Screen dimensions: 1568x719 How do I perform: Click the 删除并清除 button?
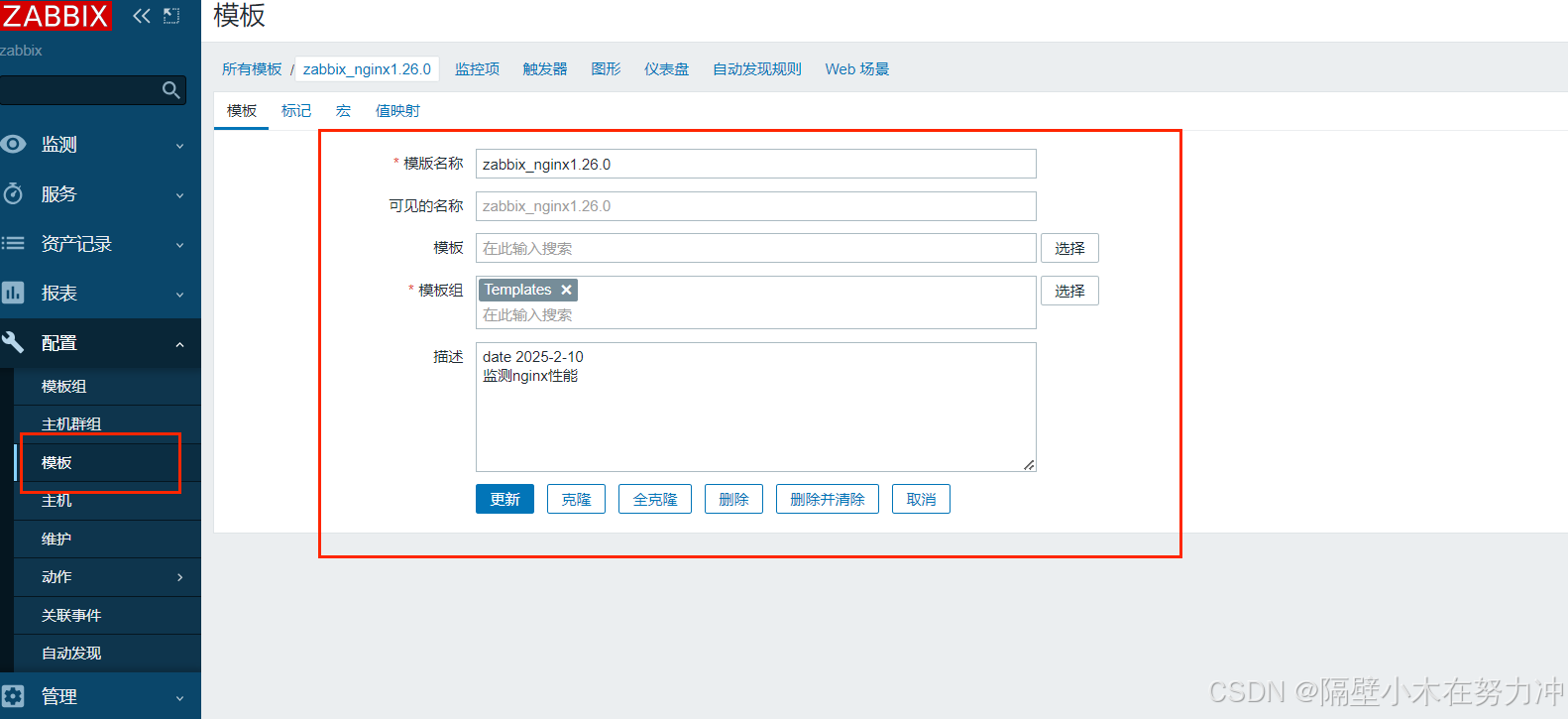coord(828,499)
